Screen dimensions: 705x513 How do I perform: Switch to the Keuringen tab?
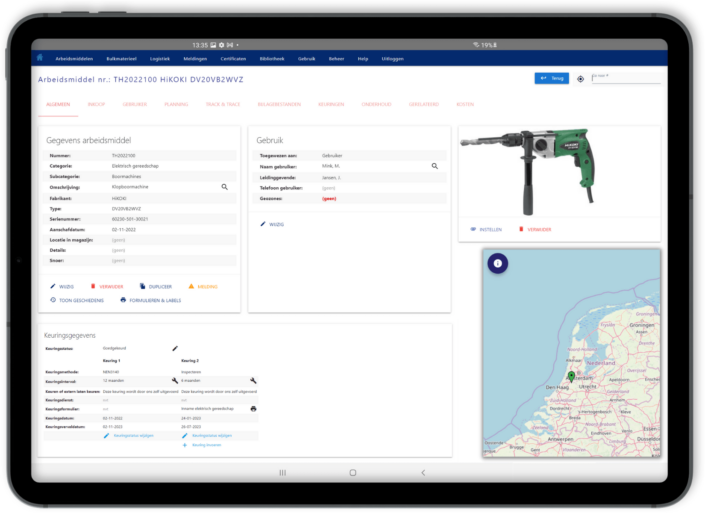tap(331, 104)
